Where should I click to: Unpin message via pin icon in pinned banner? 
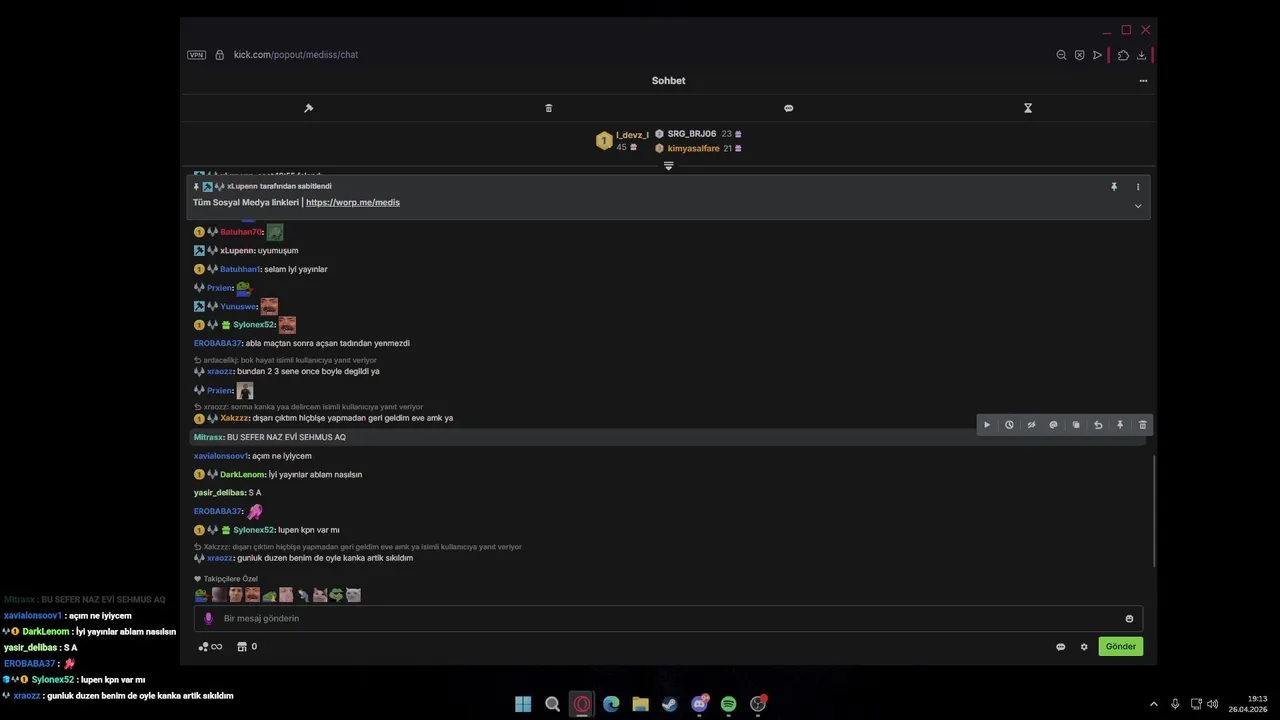[1114, 187]
